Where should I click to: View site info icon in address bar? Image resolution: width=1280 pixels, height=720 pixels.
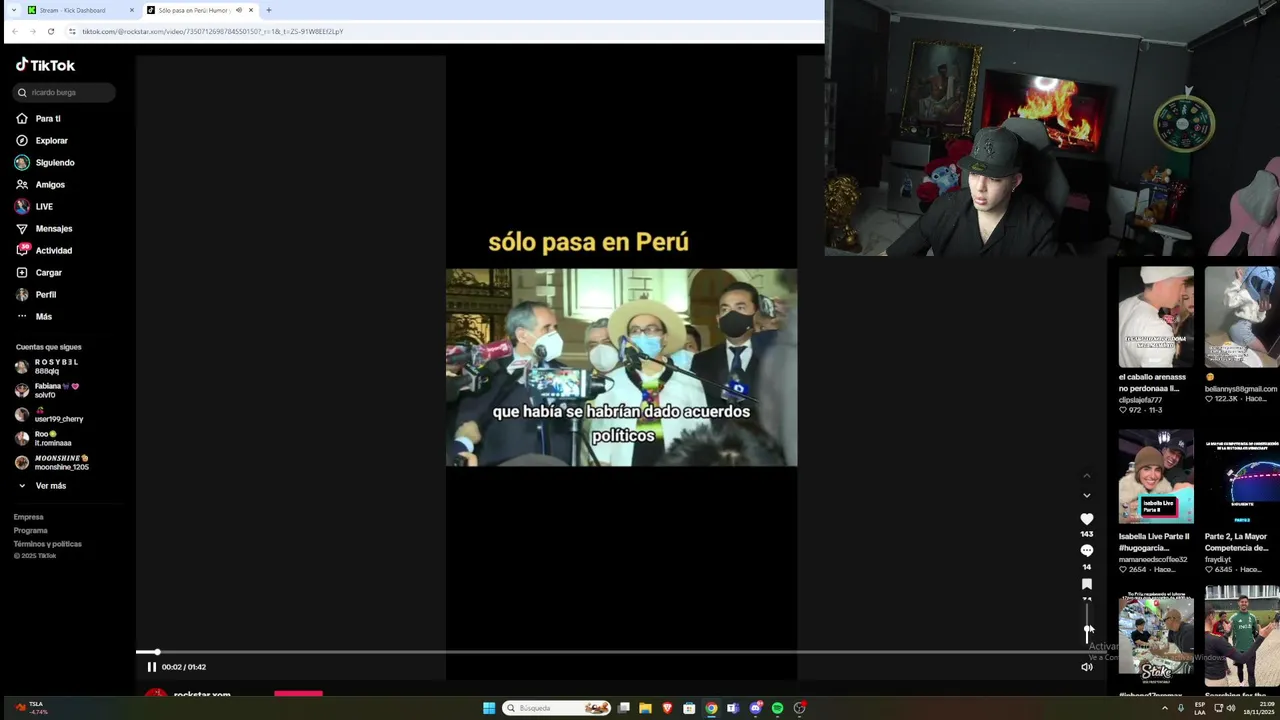click(73, 31)
